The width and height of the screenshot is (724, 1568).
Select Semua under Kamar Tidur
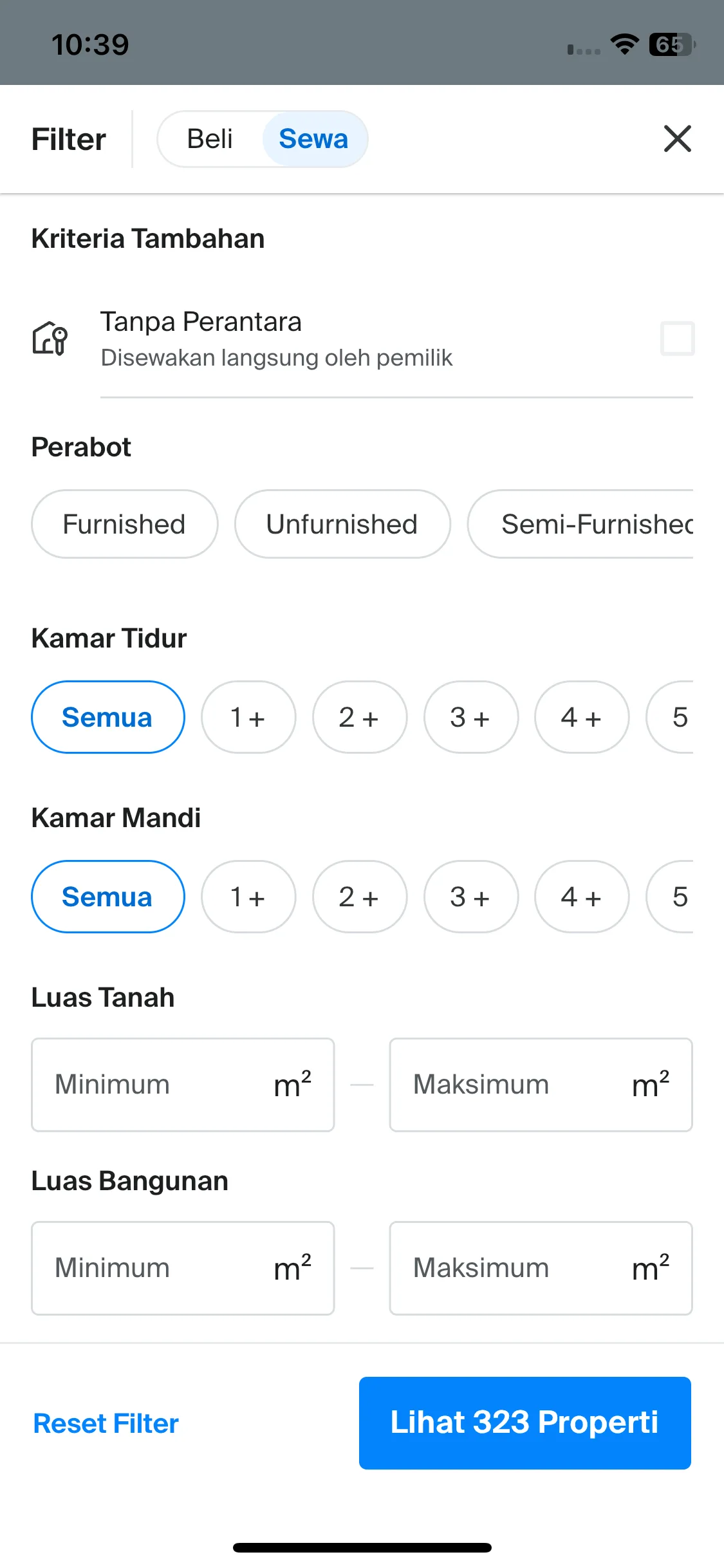[108, 717]
